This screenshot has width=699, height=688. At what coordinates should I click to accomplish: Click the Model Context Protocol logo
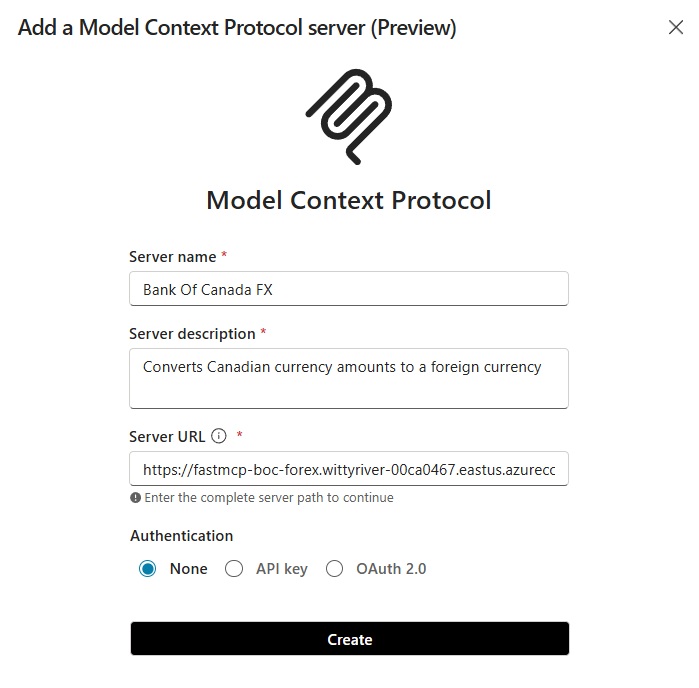349,116
